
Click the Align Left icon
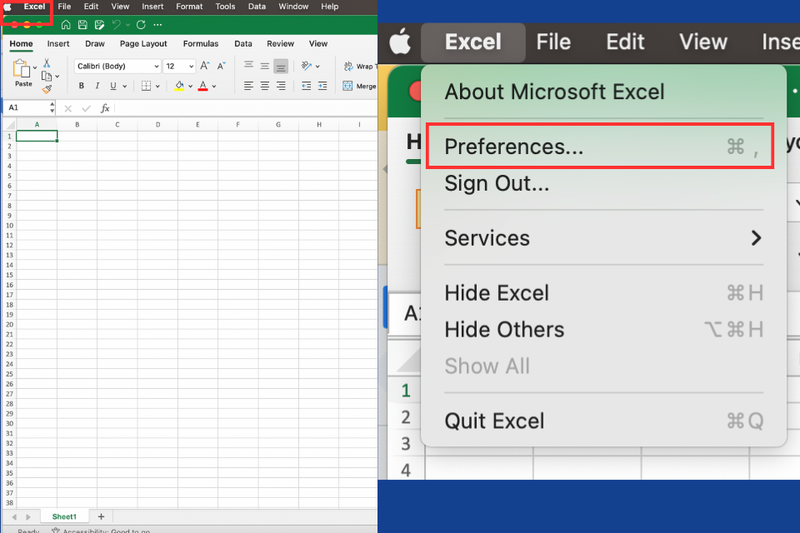click(248, 86)
